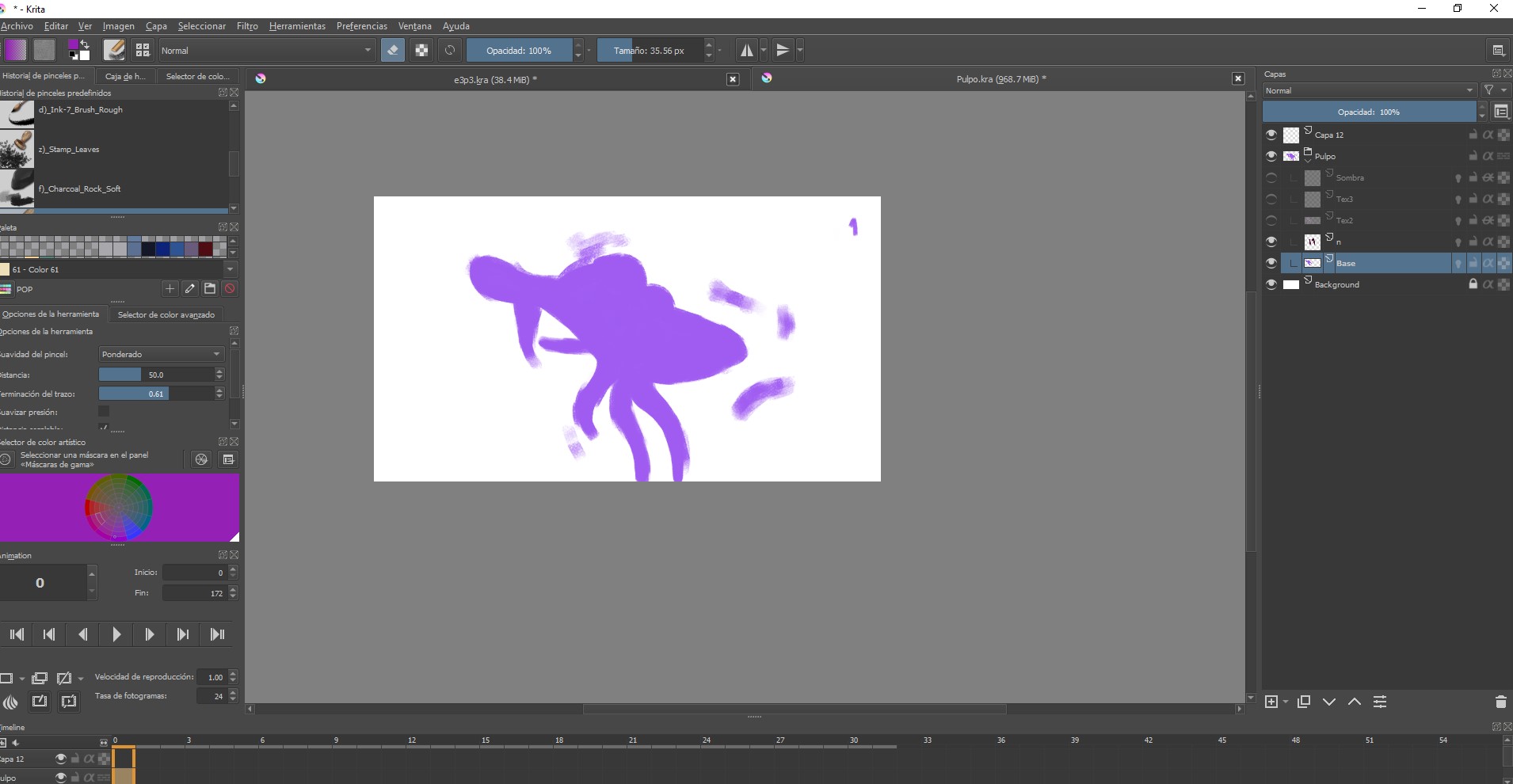Open the fill gradients picker in toolbar
Screen dimensions: 1513x784
15,50
